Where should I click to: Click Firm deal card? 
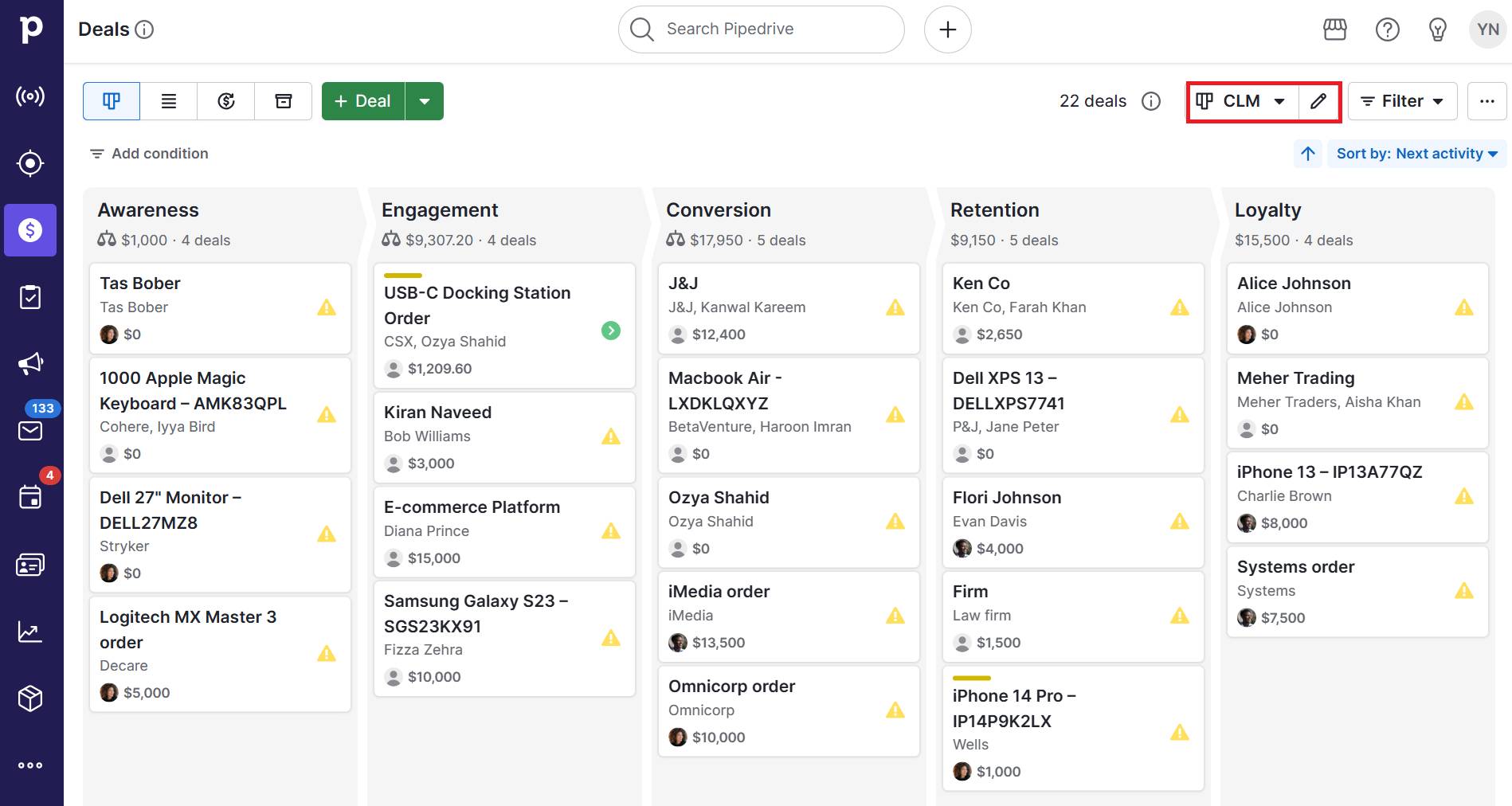[1073, 616]
